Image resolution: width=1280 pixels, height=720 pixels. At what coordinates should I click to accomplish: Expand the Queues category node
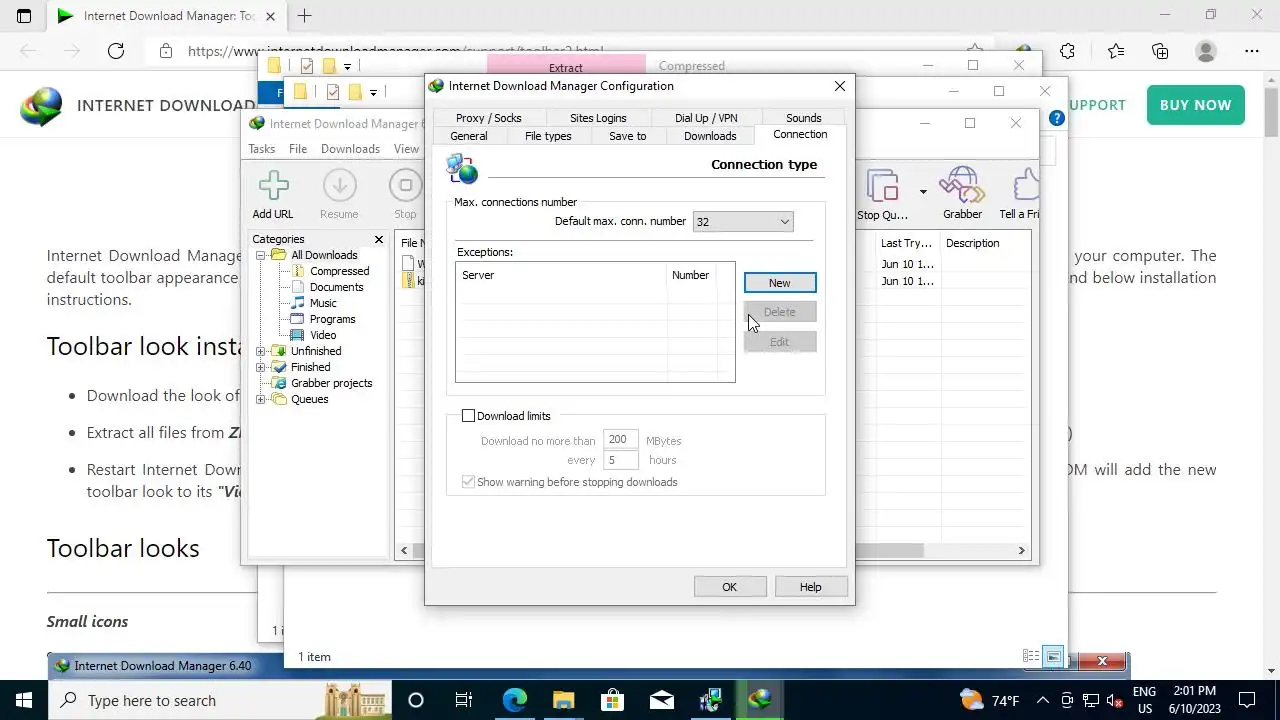[261, 399]
